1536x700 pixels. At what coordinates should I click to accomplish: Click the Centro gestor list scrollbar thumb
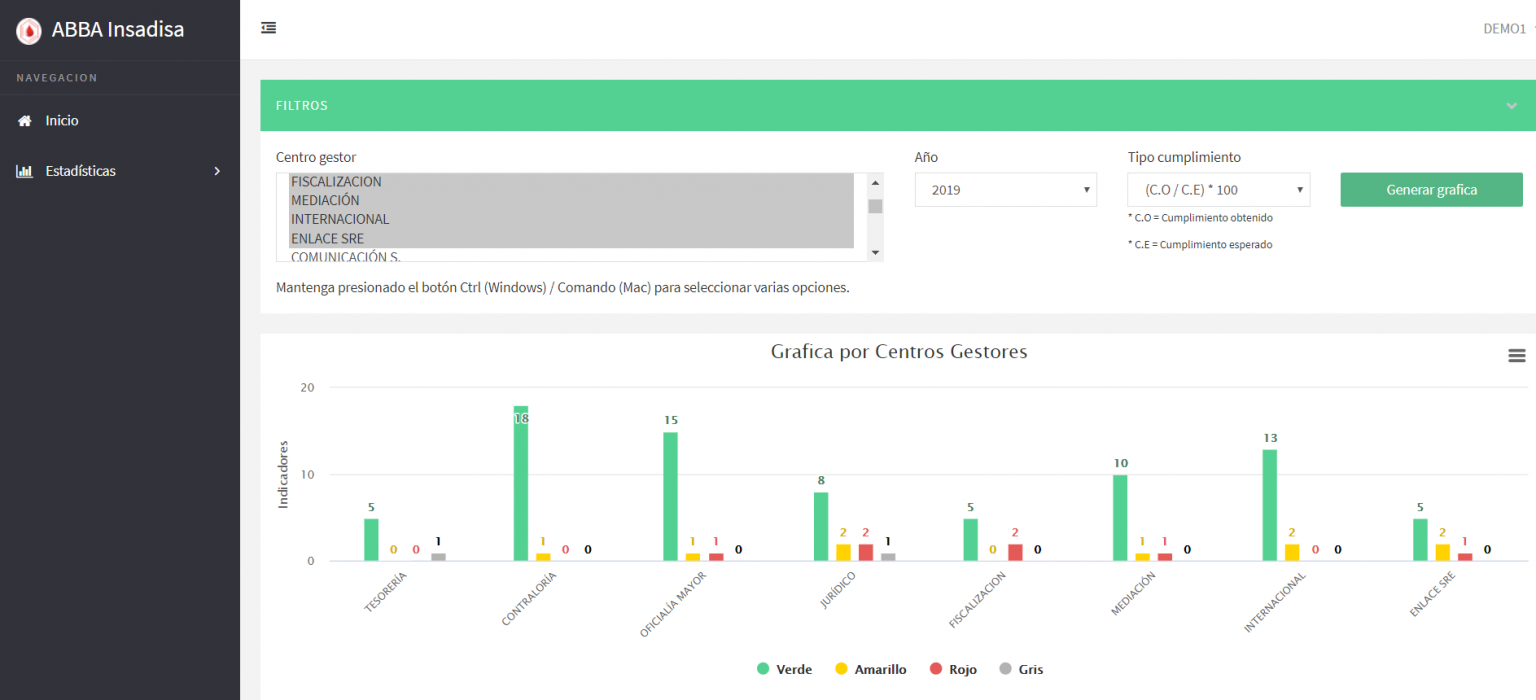click(x=875, y=207)
